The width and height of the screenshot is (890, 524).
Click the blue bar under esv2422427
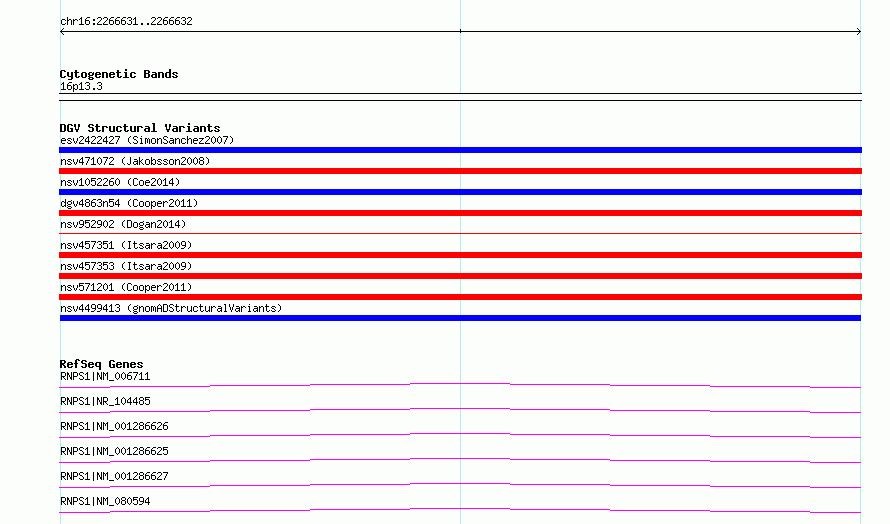(460, 150)
